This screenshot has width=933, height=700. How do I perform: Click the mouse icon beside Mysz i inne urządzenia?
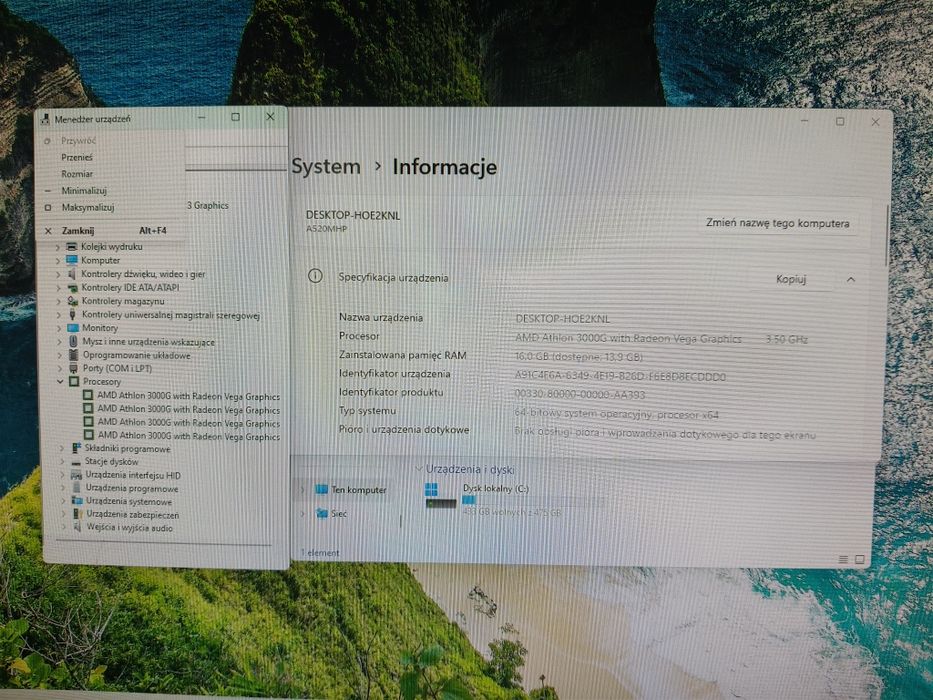[73, 342]
